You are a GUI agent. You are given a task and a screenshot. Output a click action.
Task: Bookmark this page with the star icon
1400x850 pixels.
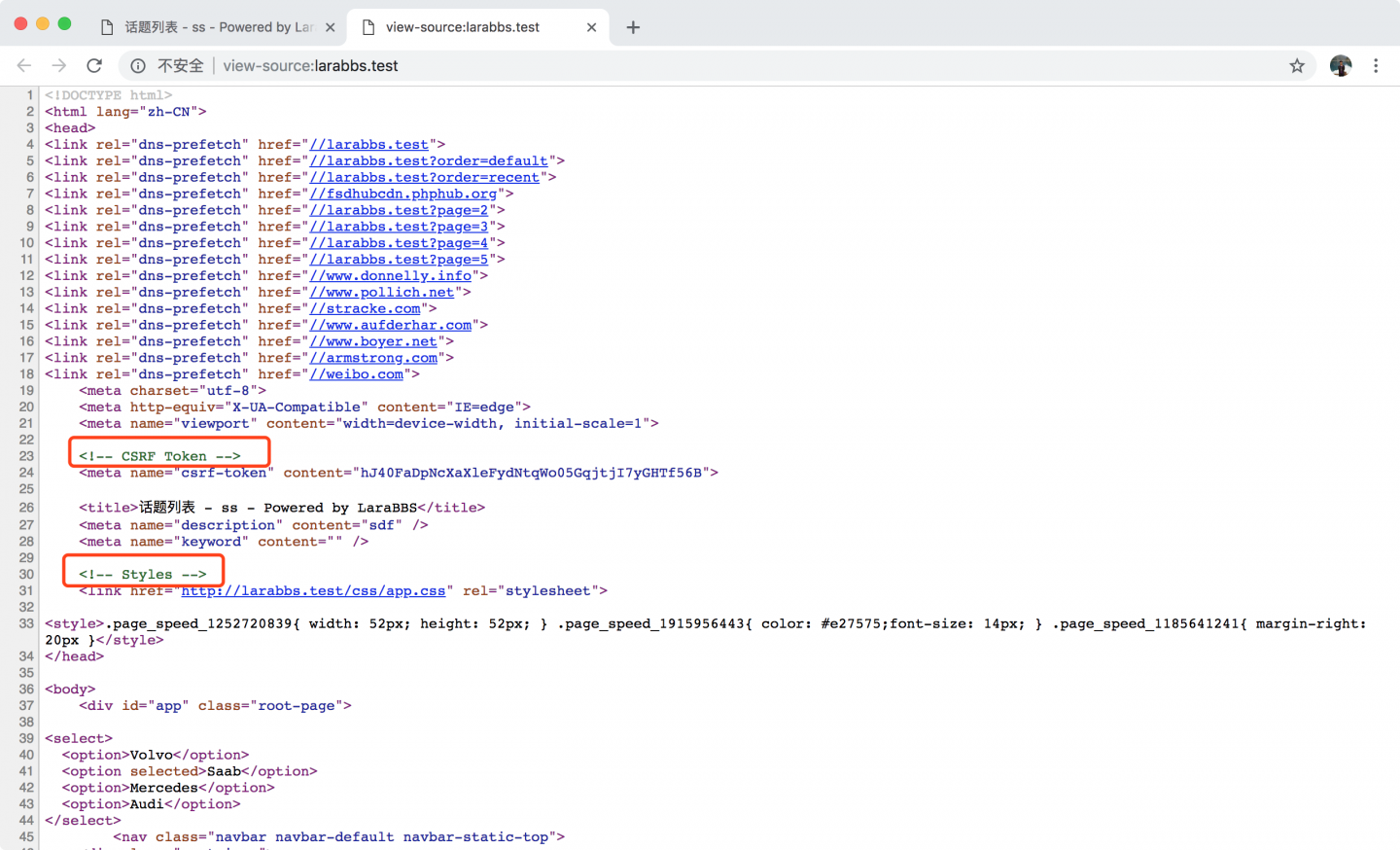coord(1297,65)
